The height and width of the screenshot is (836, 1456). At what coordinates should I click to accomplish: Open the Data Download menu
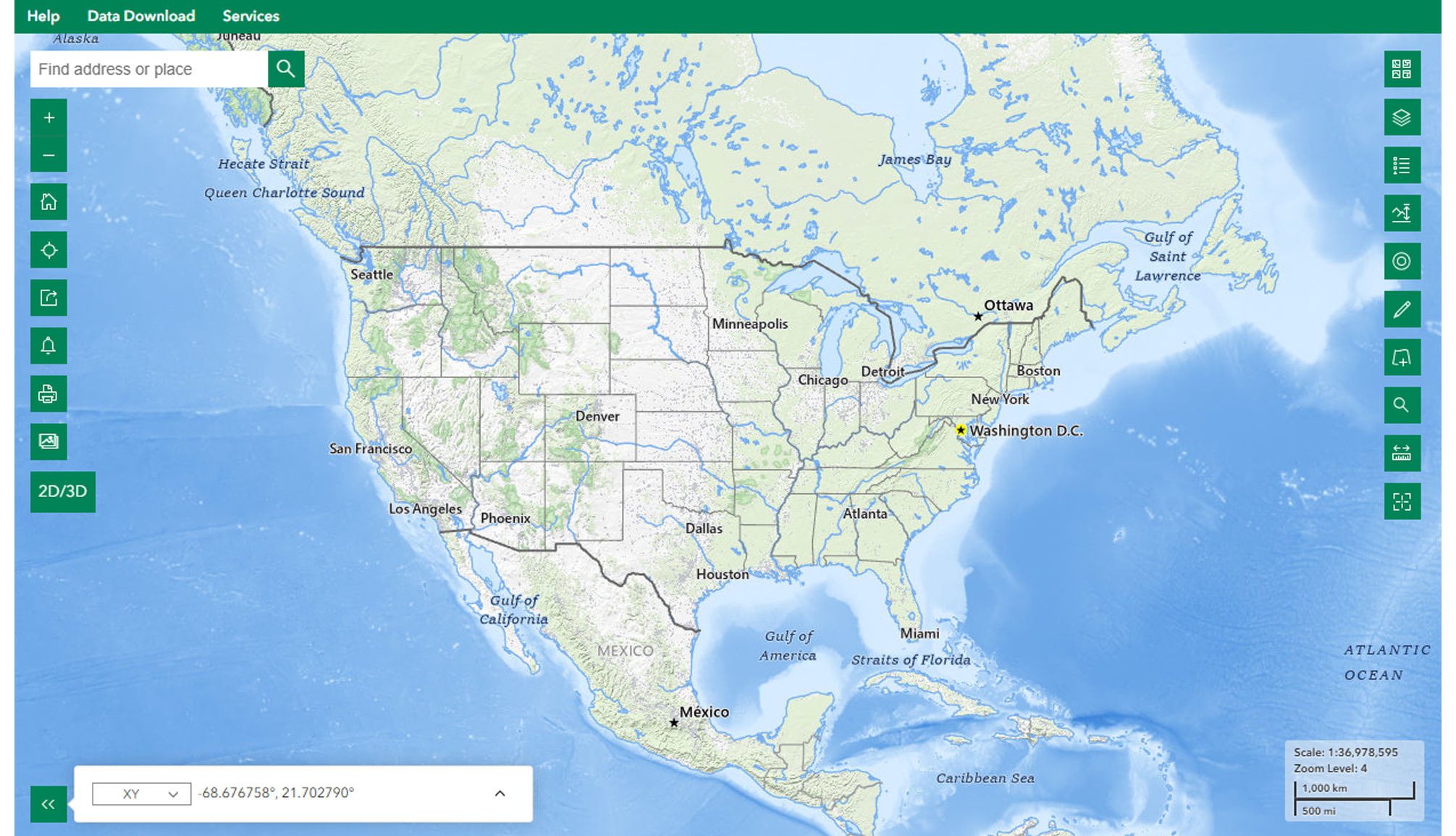point(141,16)
